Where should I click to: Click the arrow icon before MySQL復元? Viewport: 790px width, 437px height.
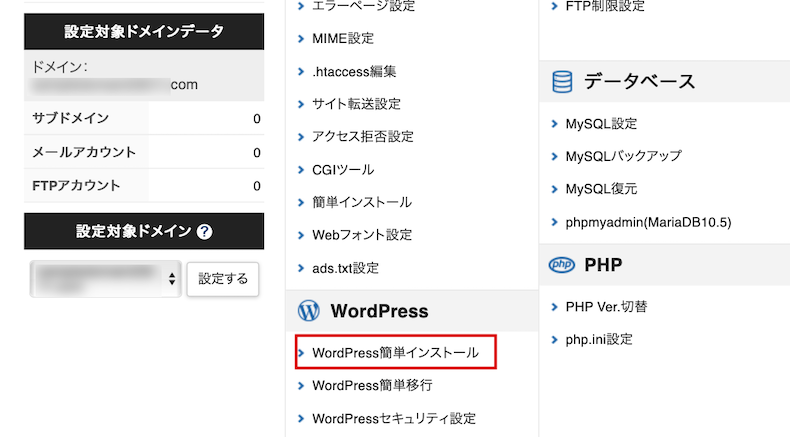tap(555, 189)
